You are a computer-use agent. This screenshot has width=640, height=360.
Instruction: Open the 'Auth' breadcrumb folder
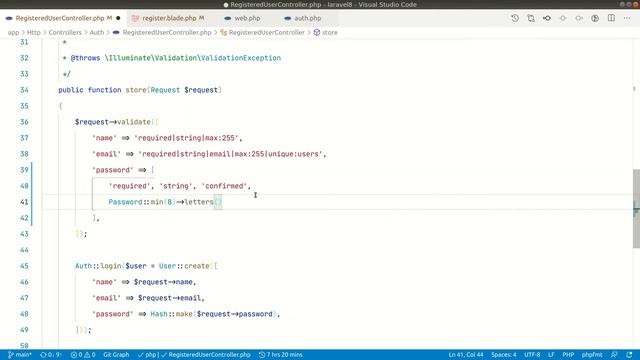click(97, 32)
